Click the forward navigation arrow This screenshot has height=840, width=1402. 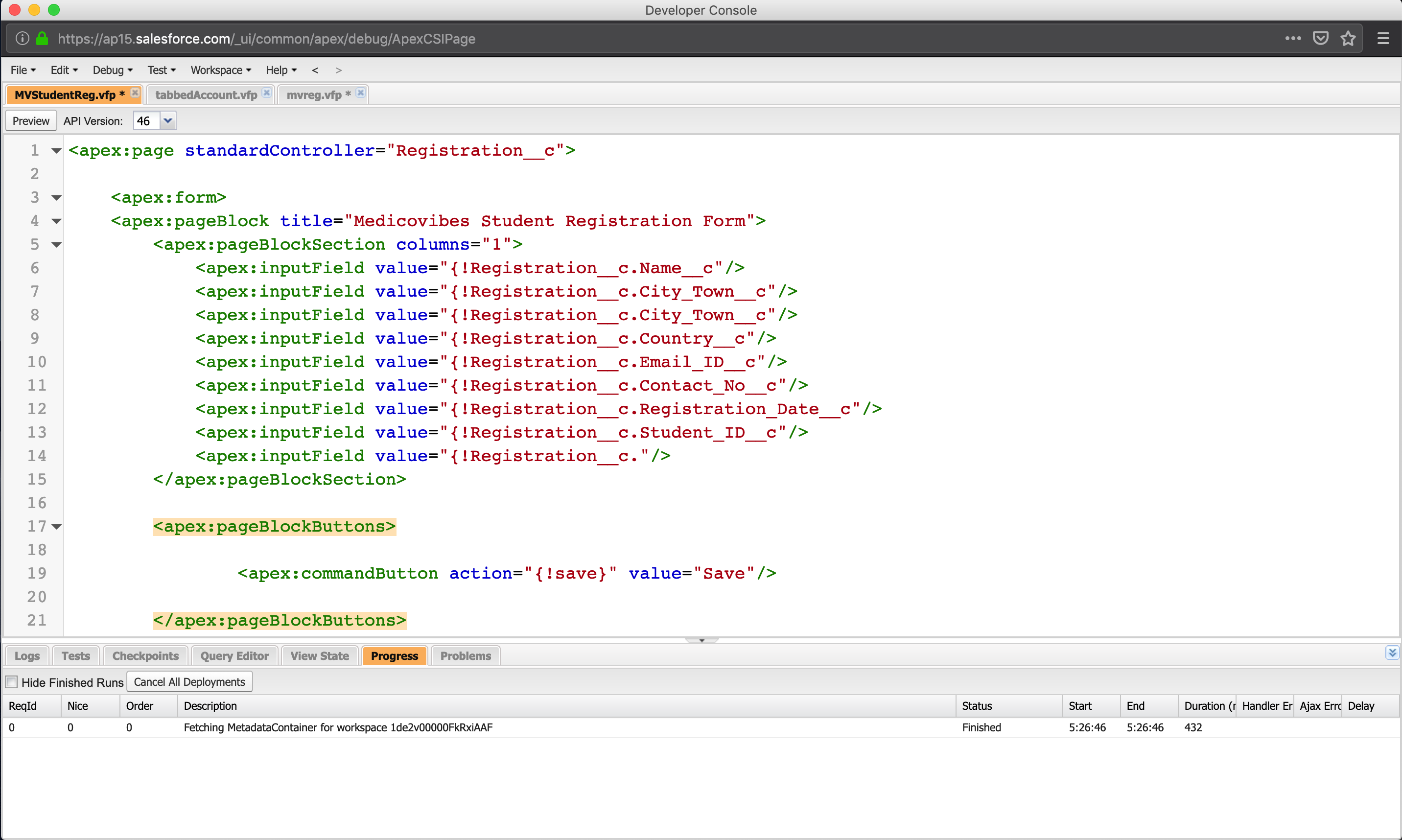coord(338,69)
